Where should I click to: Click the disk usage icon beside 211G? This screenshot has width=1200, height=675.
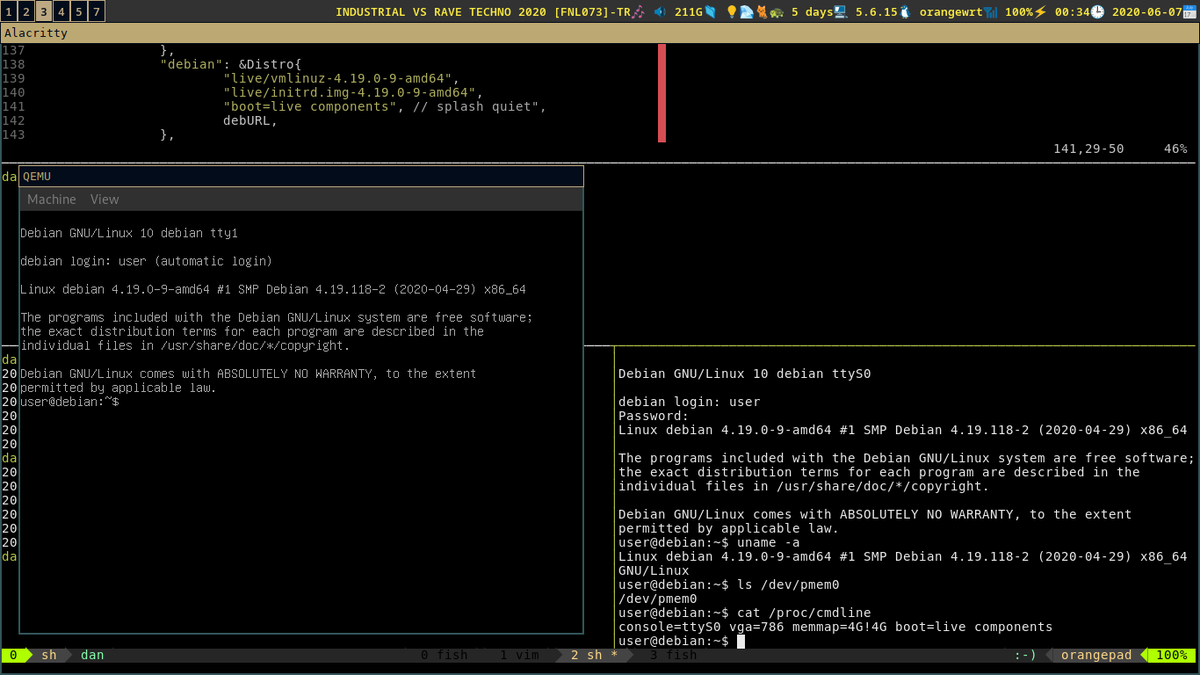(710, 12)
